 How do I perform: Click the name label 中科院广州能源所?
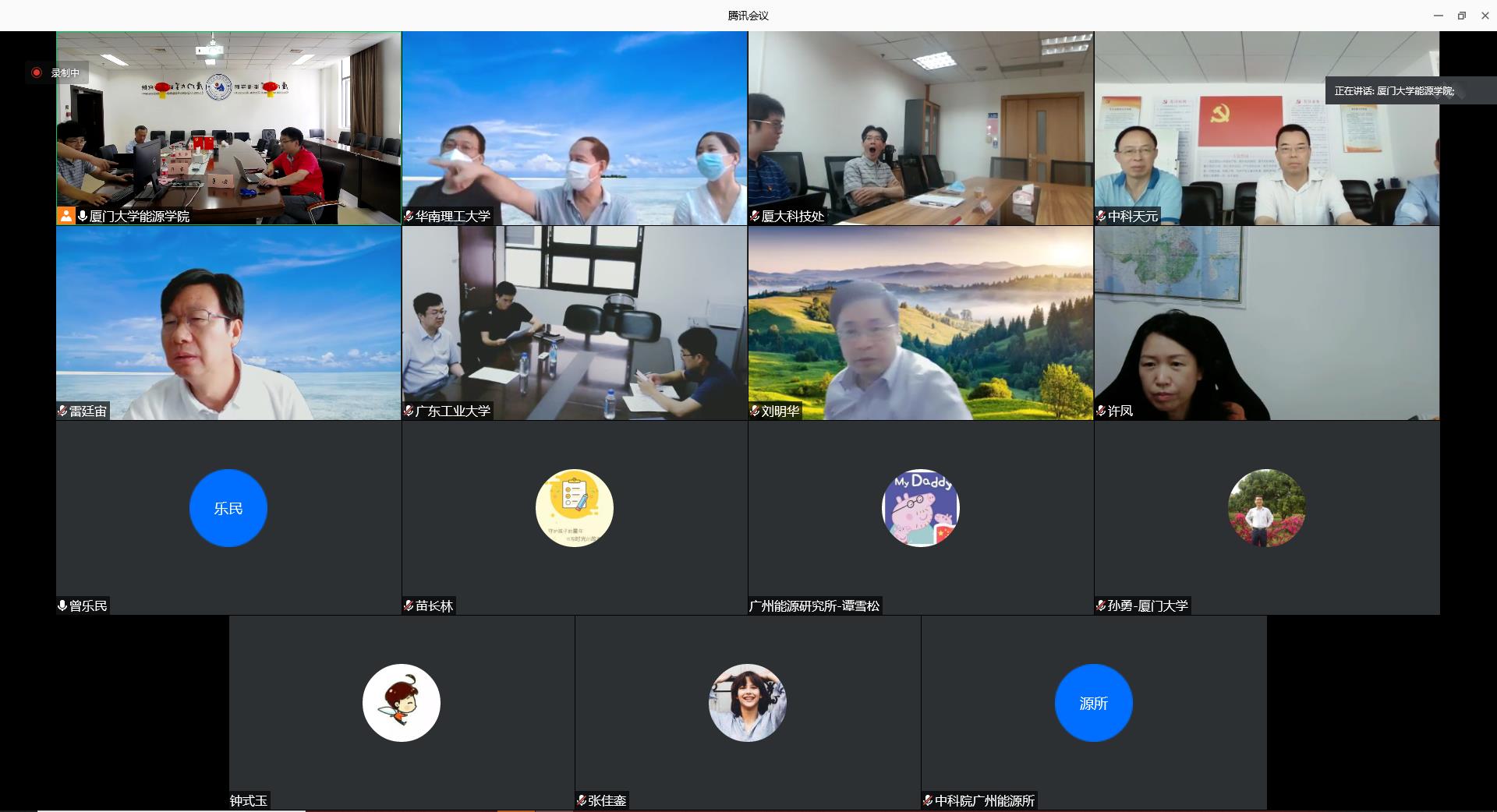[x=985, y=800]
